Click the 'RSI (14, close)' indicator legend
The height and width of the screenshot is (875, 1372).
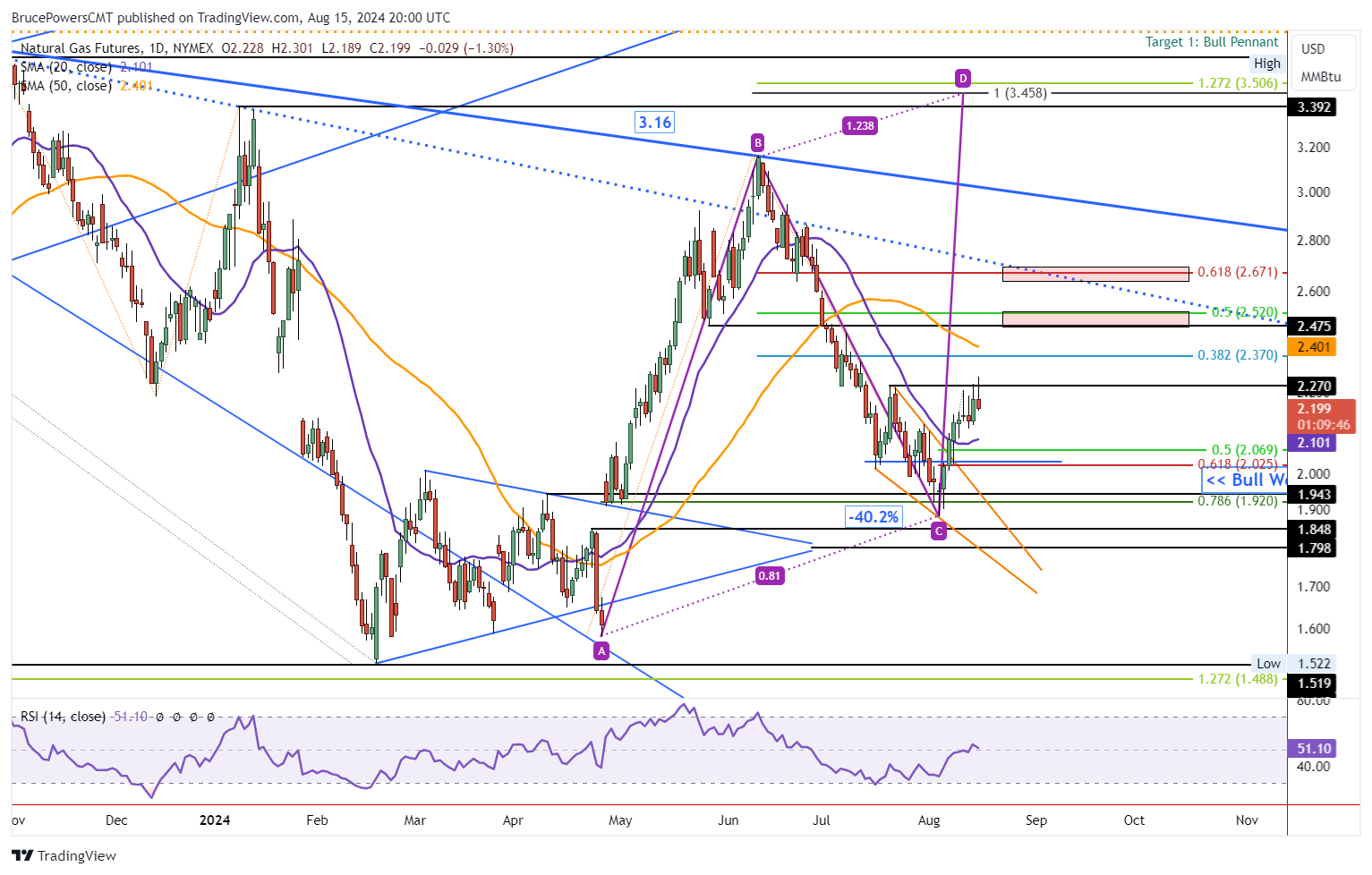(63, 717)
